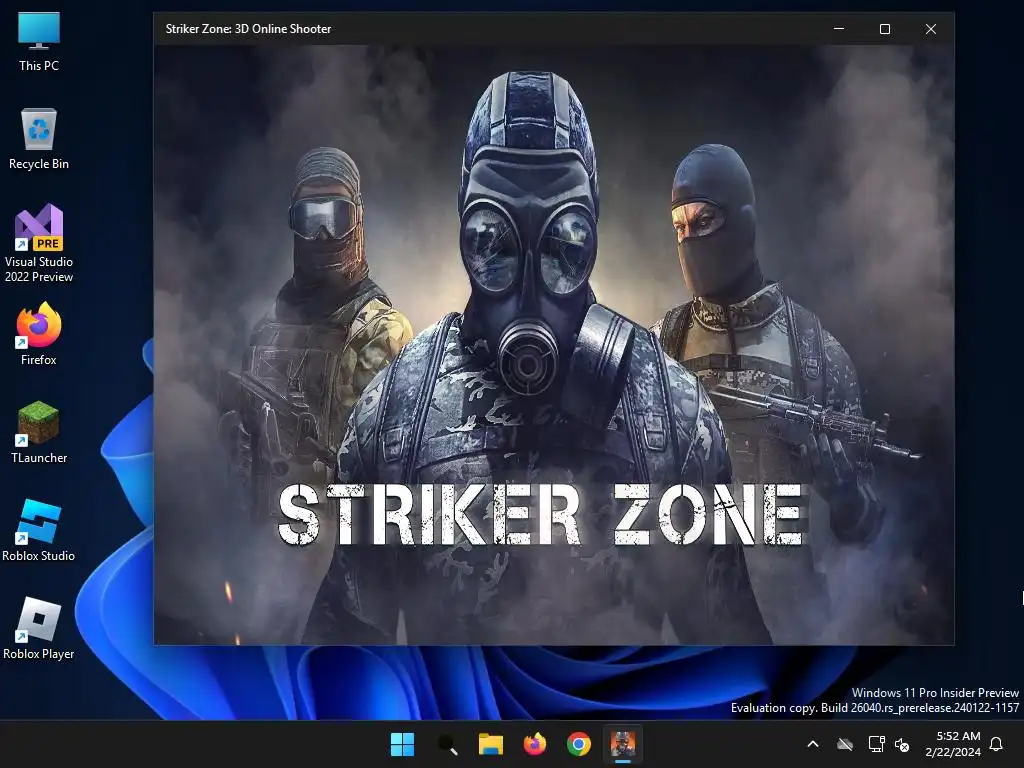Screen dimensions: 1024x768
Task: Click the STRIKER ZONE splash logo
Action: click(541, 515)
